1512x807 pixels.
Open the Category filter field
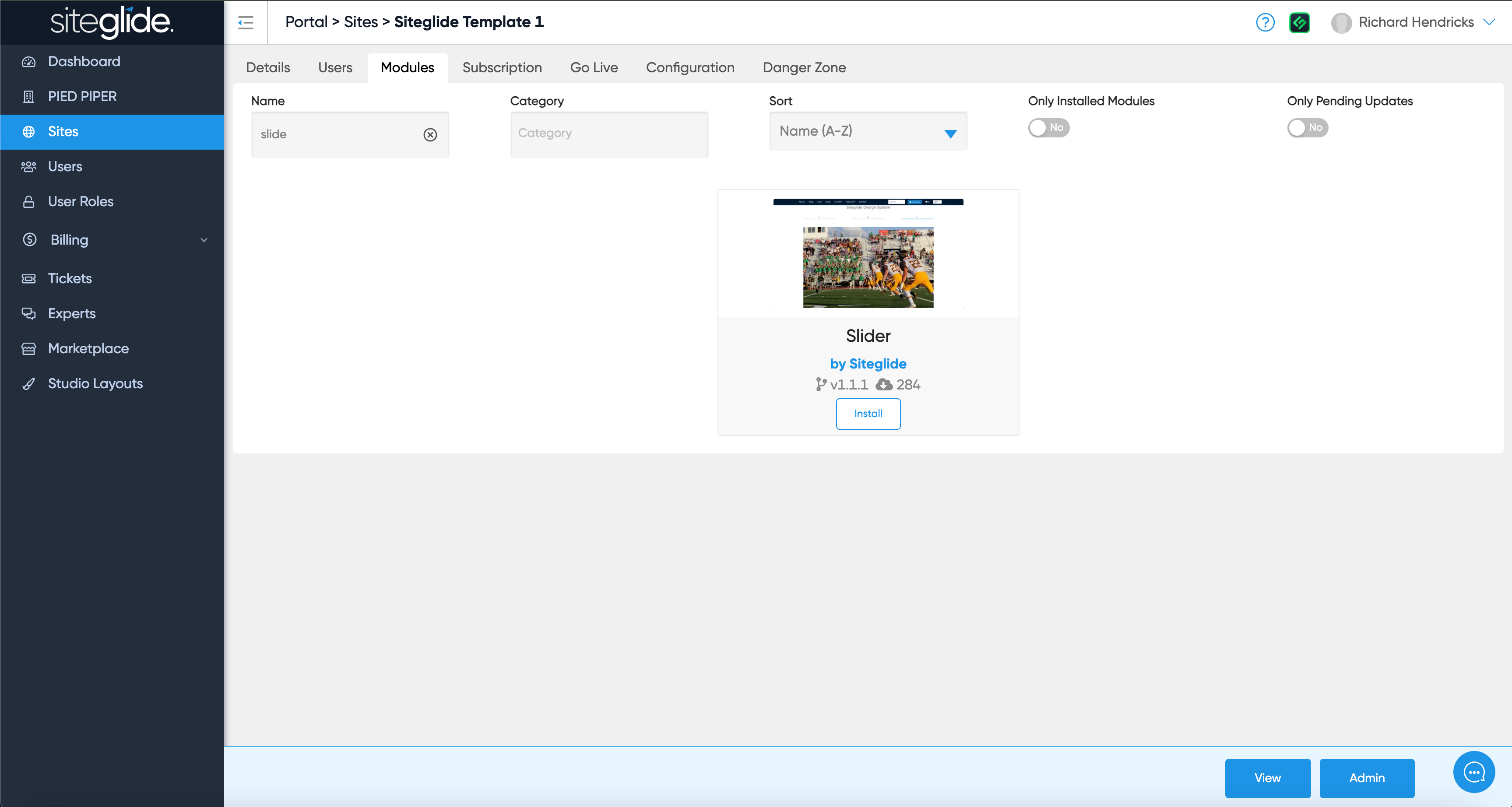coord(609,134)
